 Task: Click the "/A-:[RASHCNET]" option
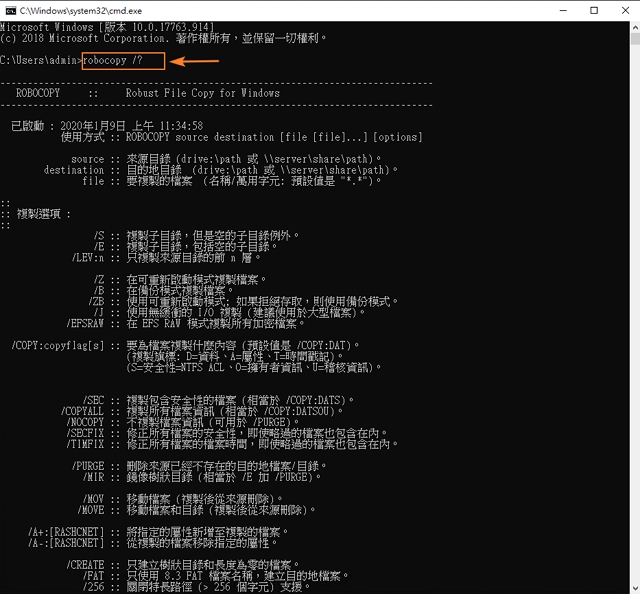[x=66, y=543]
